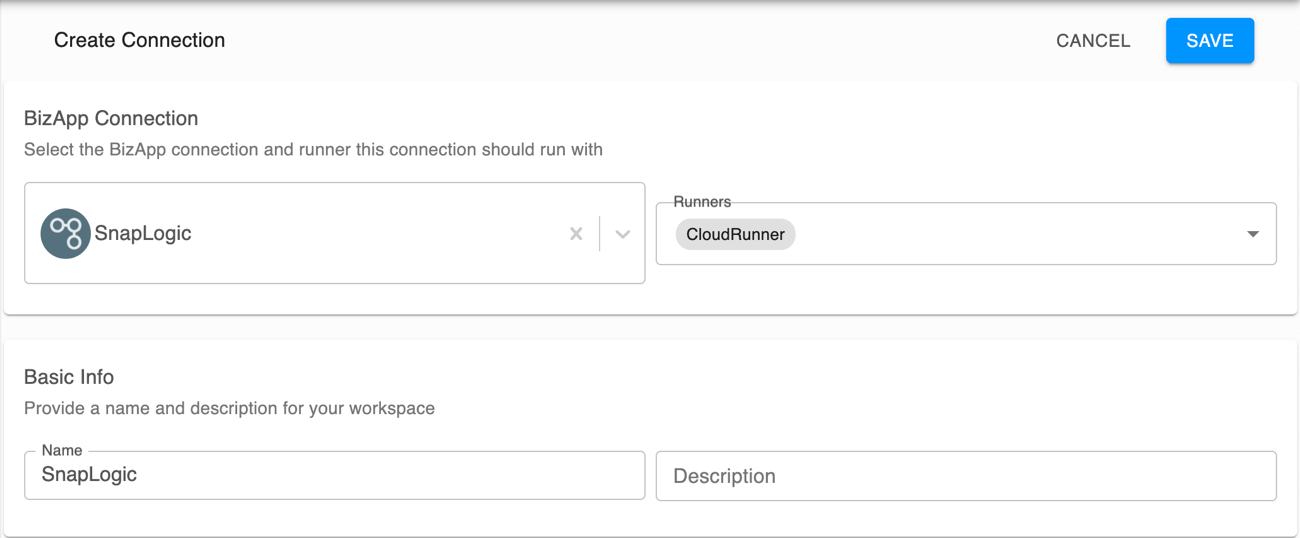
Task: Click the Basic Info heading
Action: tap(69, 377)
